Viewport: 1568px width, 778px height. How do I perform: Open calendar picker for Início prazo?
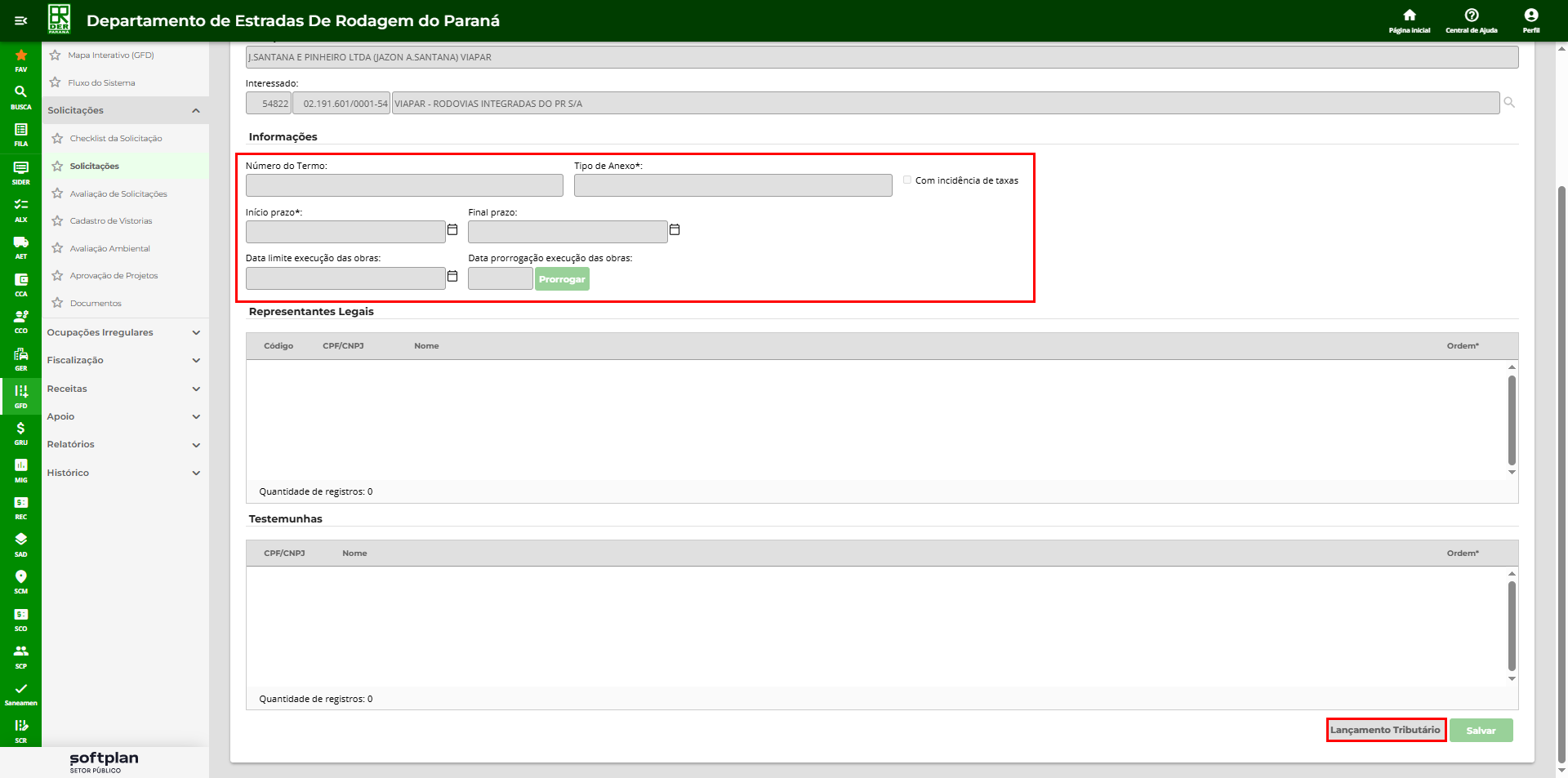point(452,230)
